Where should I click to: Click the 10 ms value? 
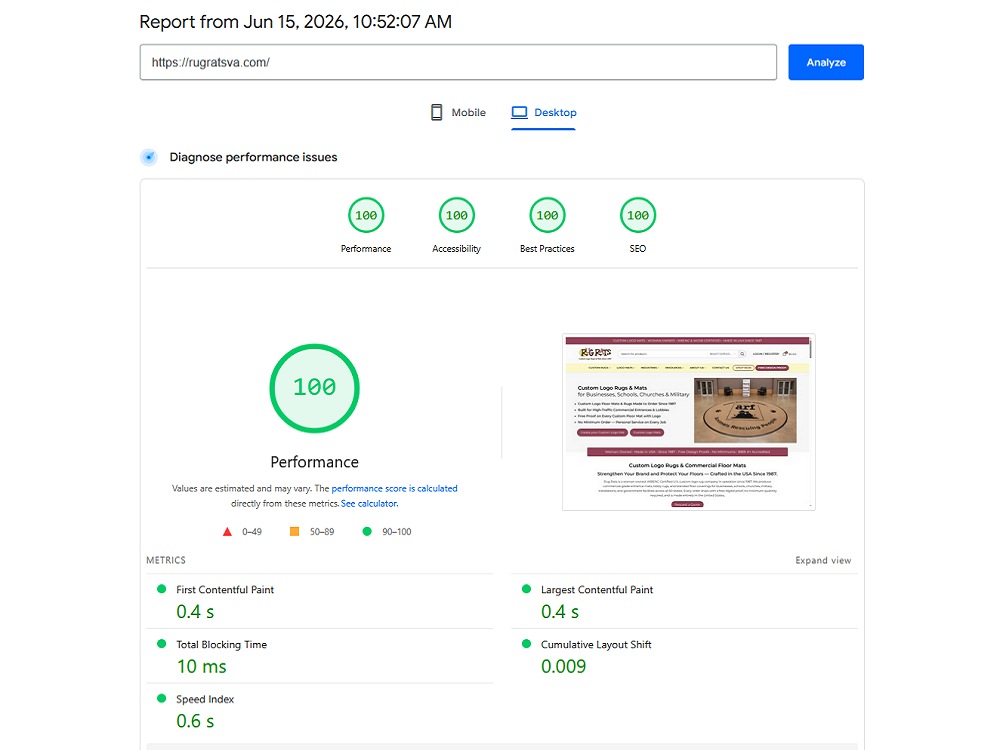[202, 666]
